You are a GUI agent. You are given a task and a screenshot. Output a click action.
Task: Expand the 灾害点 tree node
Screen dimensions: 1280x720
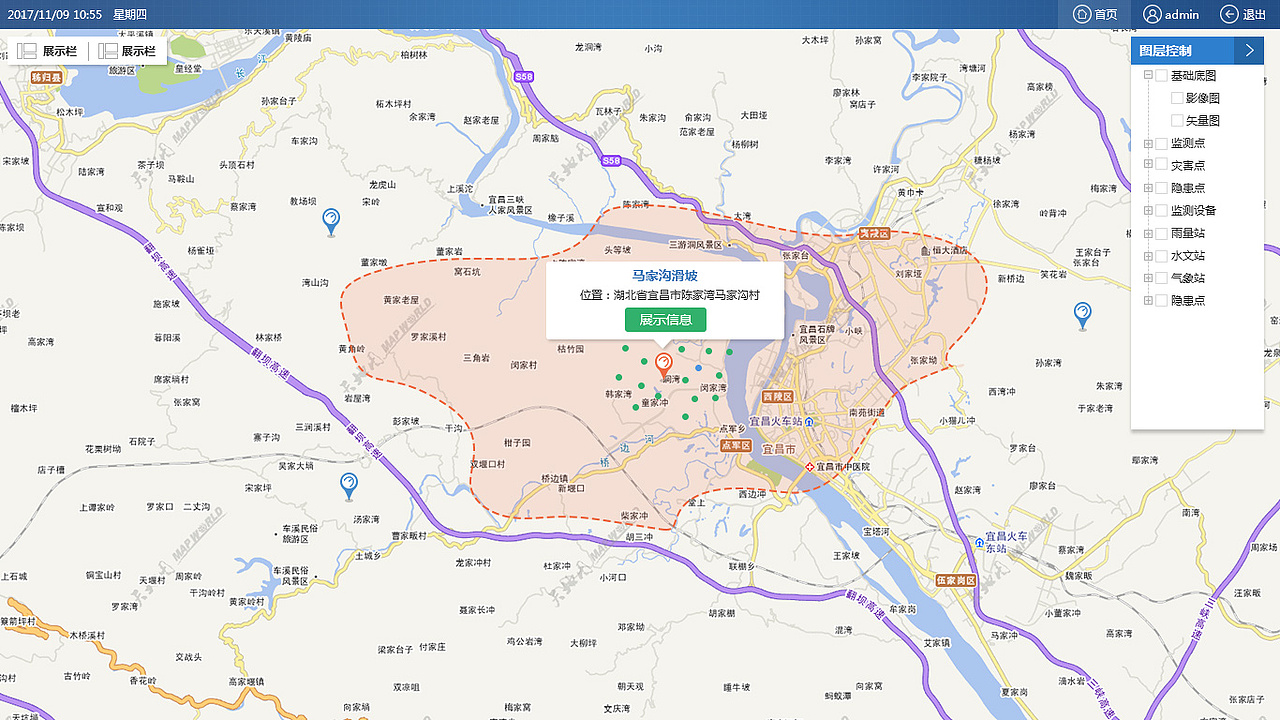(1148, 165)
